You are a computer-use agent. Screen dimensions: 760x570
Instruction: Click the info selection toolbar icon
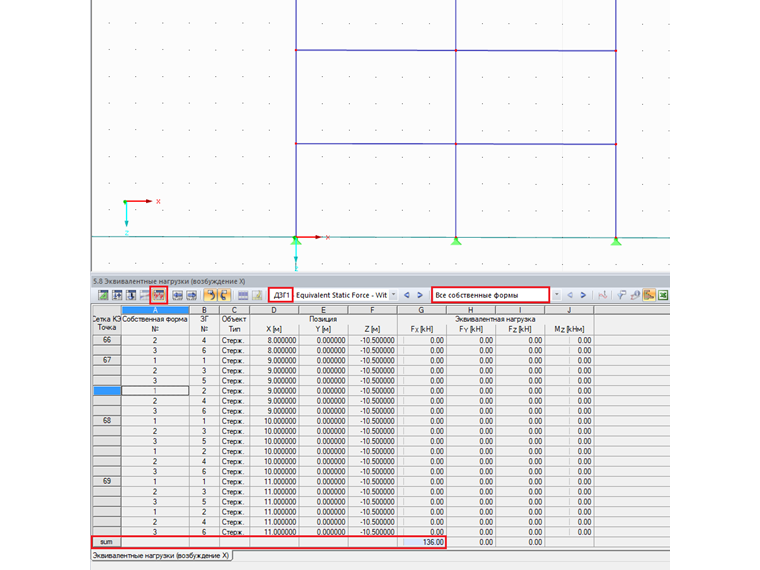point(634,295)
